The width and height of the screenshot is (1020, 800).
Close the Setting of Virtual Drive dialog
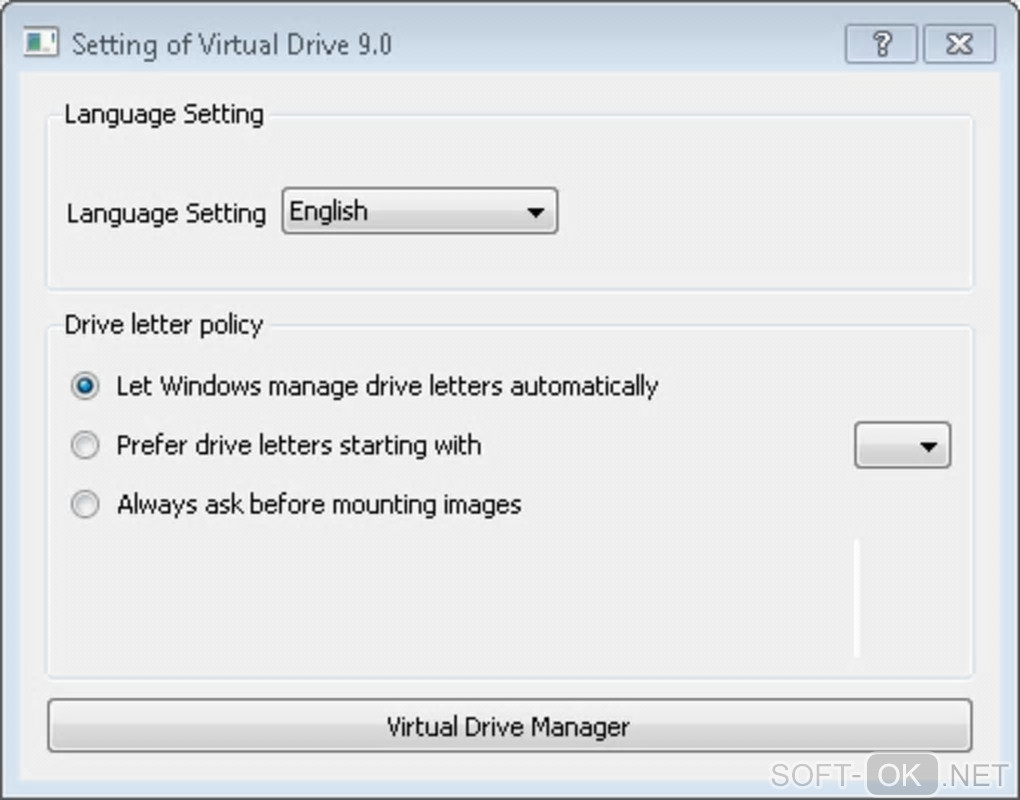click(960, 44)
